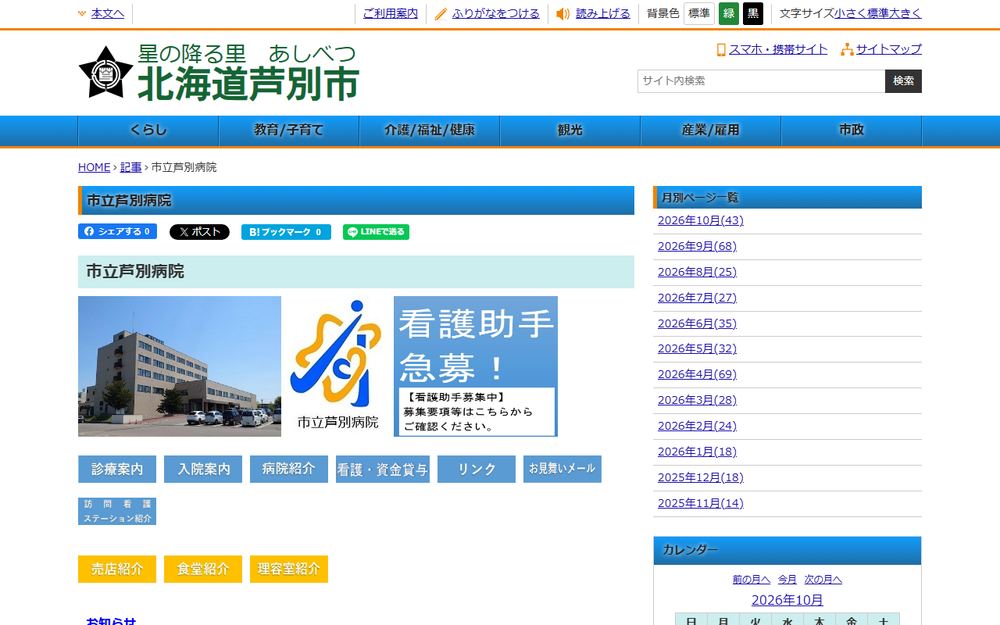1000x625 pixels.
Task: Open the 教育/子育て menu
Action: coord(289,131)
